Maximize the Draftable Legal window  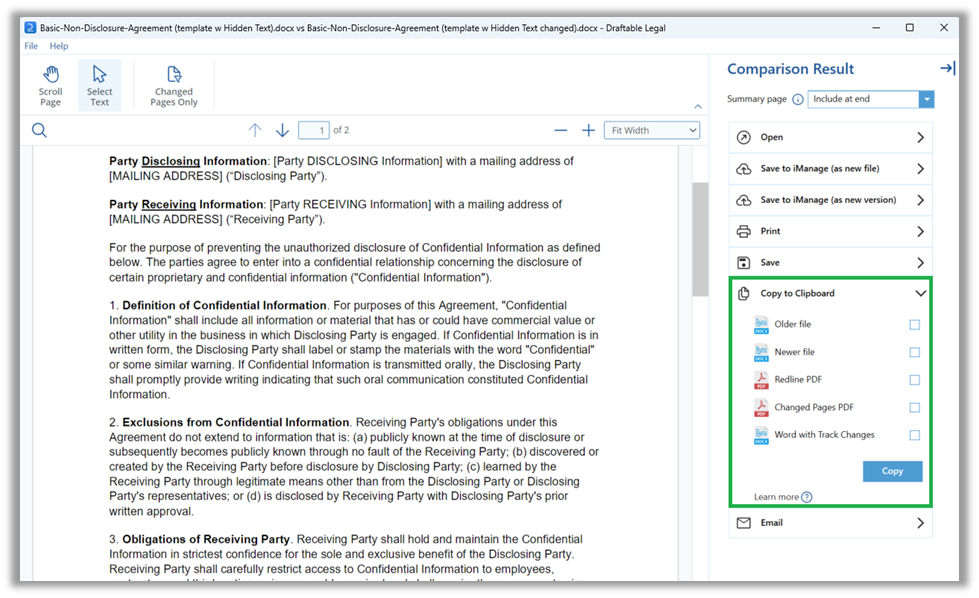click(x=910, y=27)
